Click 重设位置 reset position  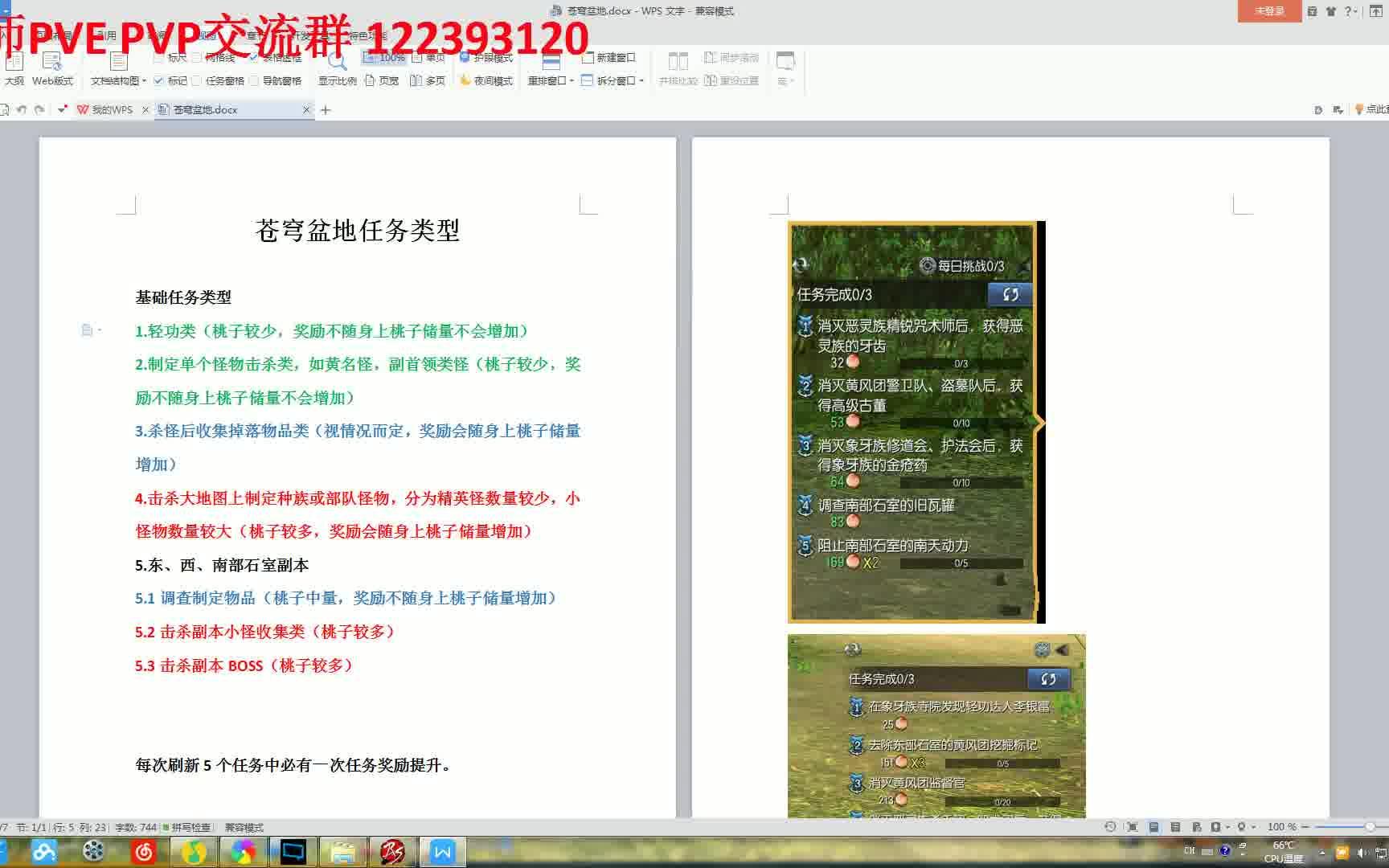731,80
